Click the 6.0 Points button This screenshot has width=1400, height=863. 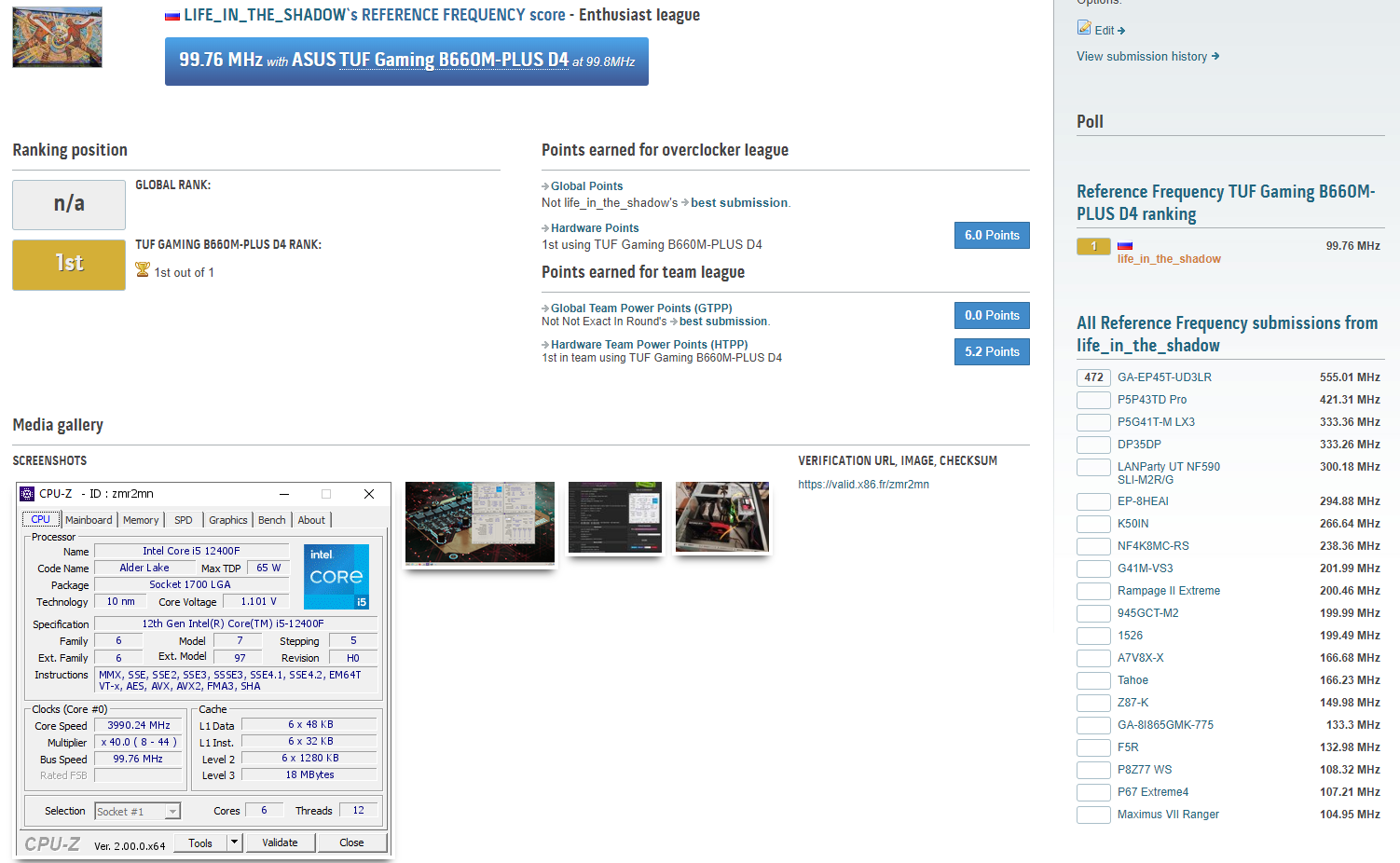coord(992,235)
